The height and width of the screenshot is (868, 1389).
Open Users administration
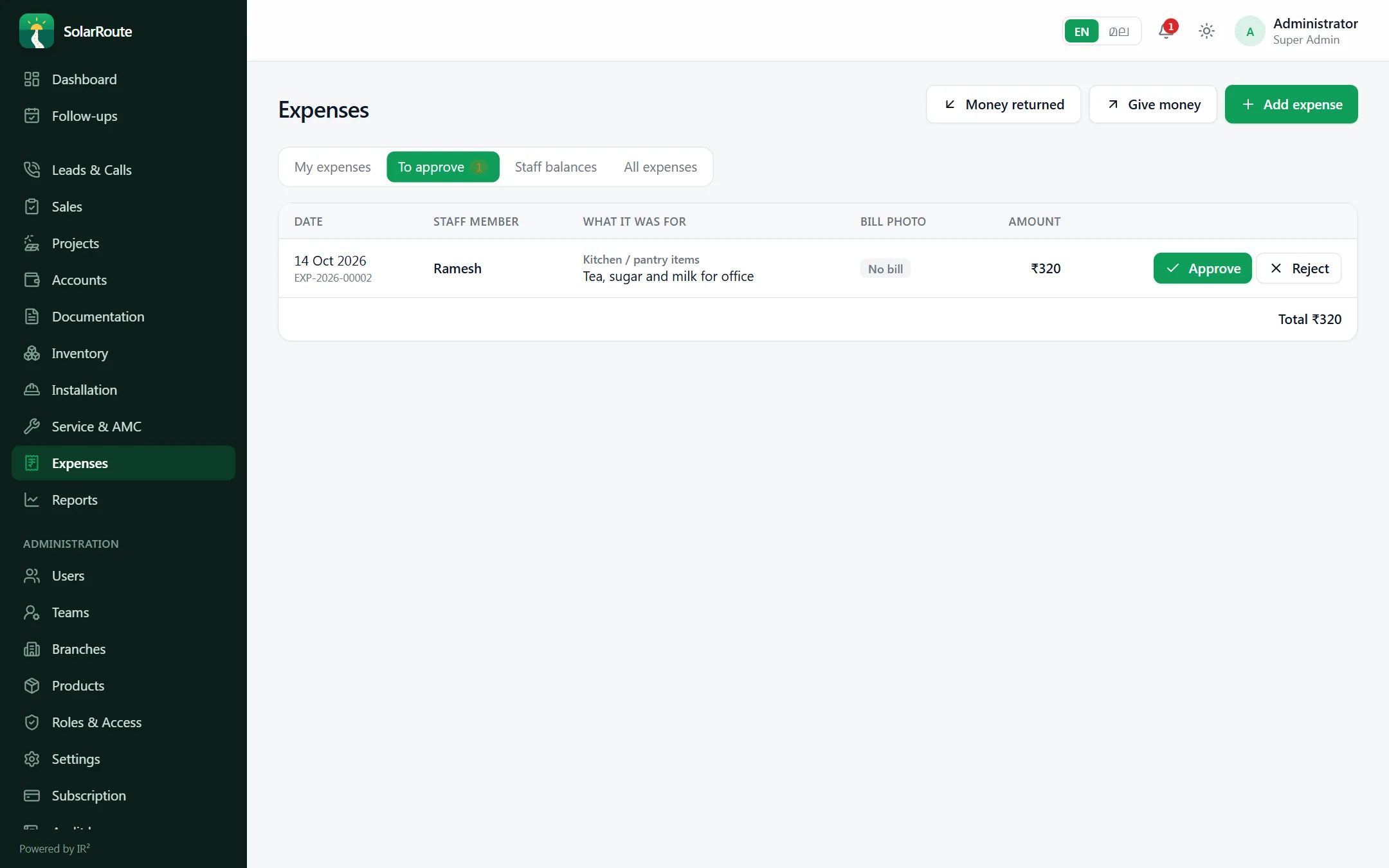point(123,575)
